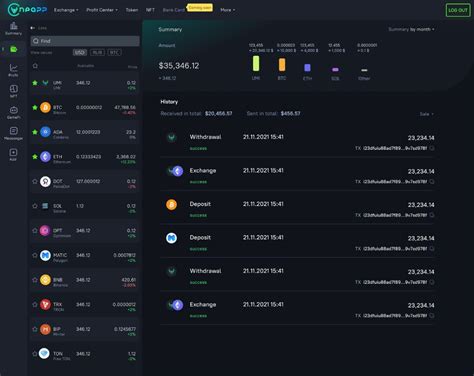Toggle the favorites filter star in list header
Image resolution: width=474 pixels, height=376 pixels.
(35, 66)
